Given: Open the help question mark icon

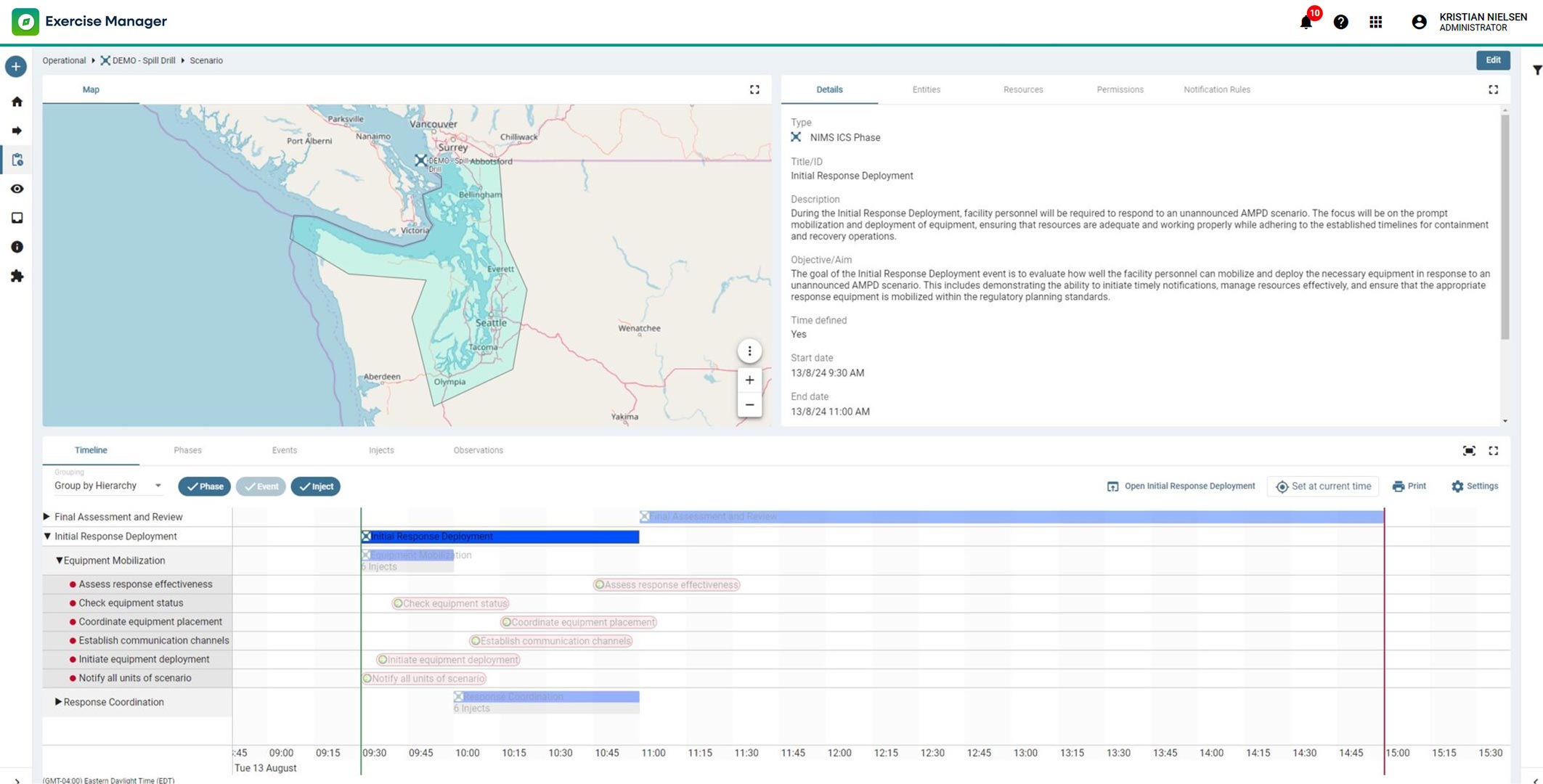Looking at the screenshot, I should click(x=1340, y=22).
